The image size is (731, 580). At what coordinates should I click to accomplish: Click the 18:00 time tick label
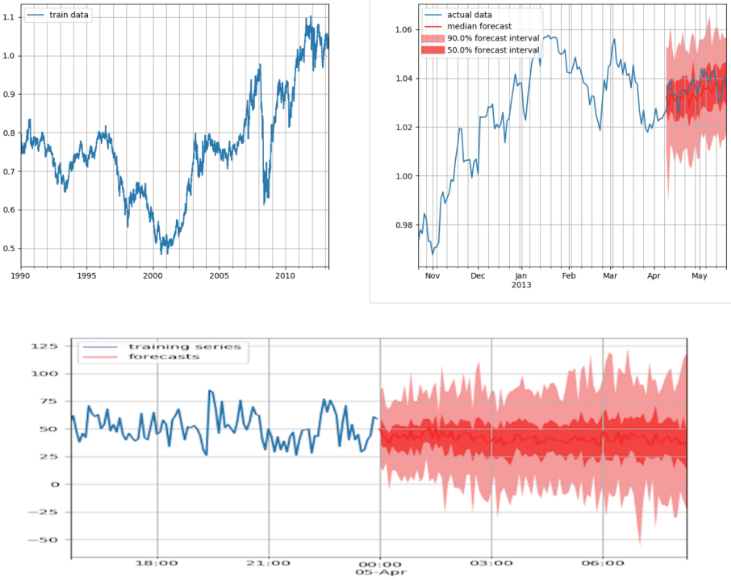coord(156,563)
